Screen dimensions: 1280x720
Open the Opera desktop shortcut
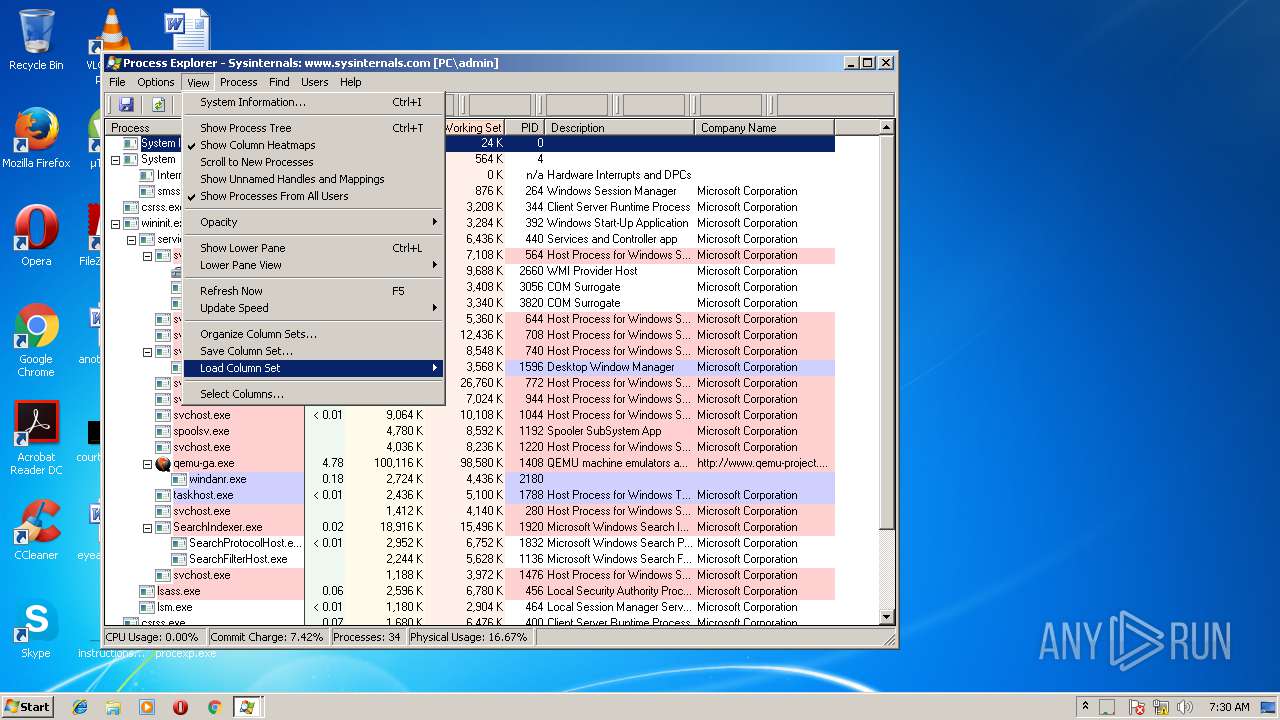pos(36,236)
